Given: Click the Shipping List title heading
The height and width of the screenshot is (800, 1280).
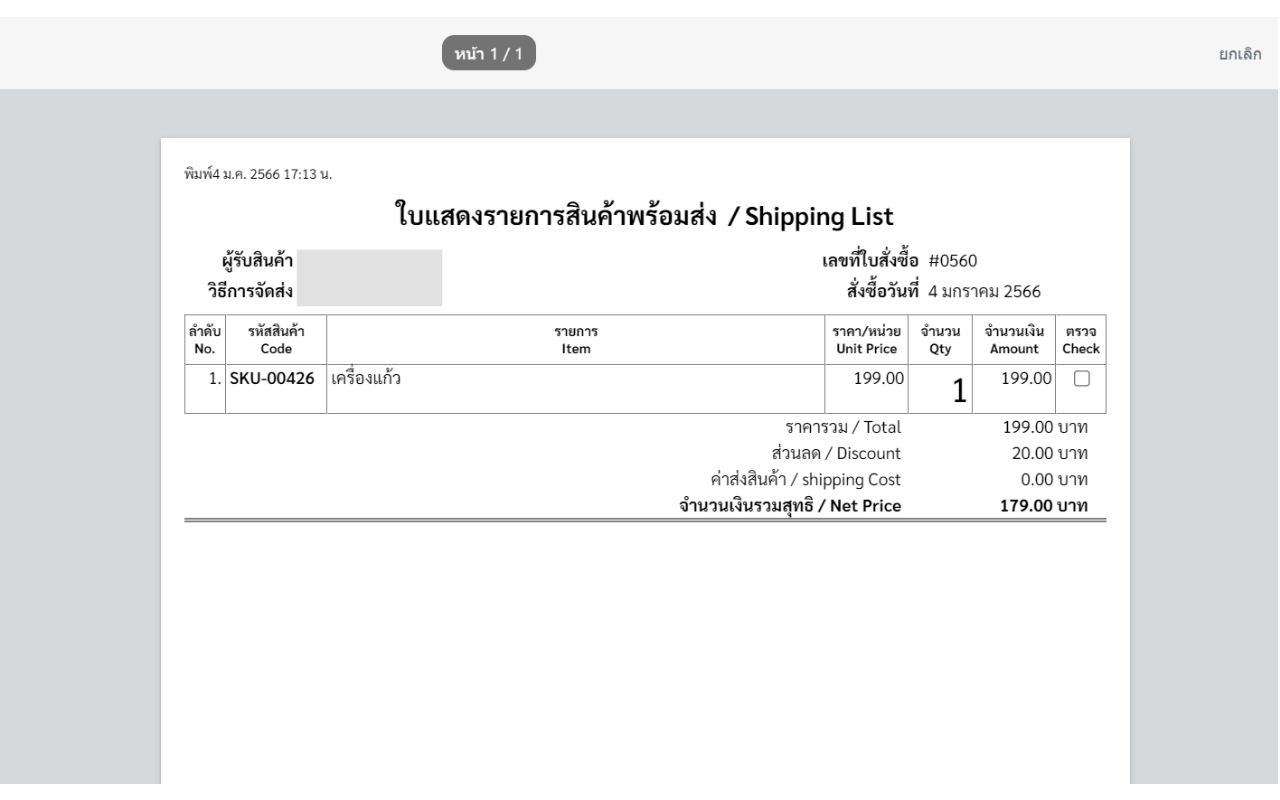Looking at the screenshot, I should (x=644, y=214).
